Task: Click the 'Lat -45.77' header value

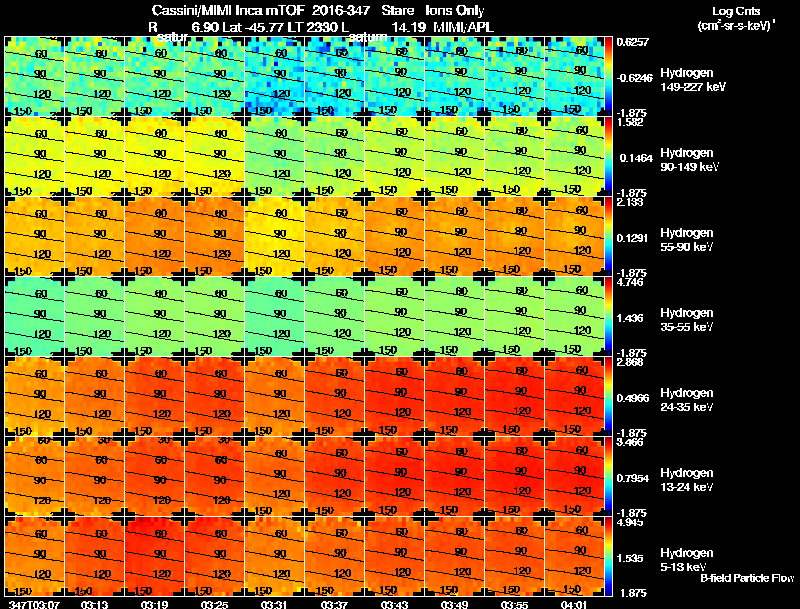Action: (x=254, y=27)
